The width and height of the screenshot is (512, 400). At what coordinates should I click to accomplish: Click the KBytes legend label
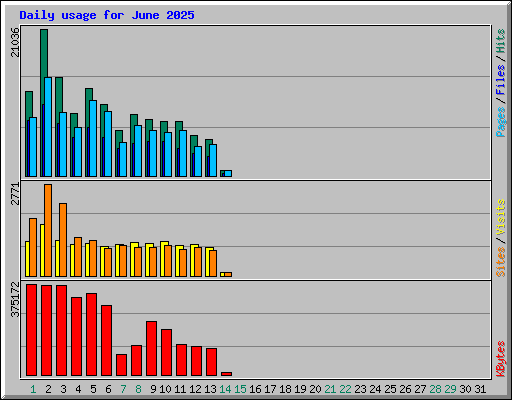click(x=500, y=359)
